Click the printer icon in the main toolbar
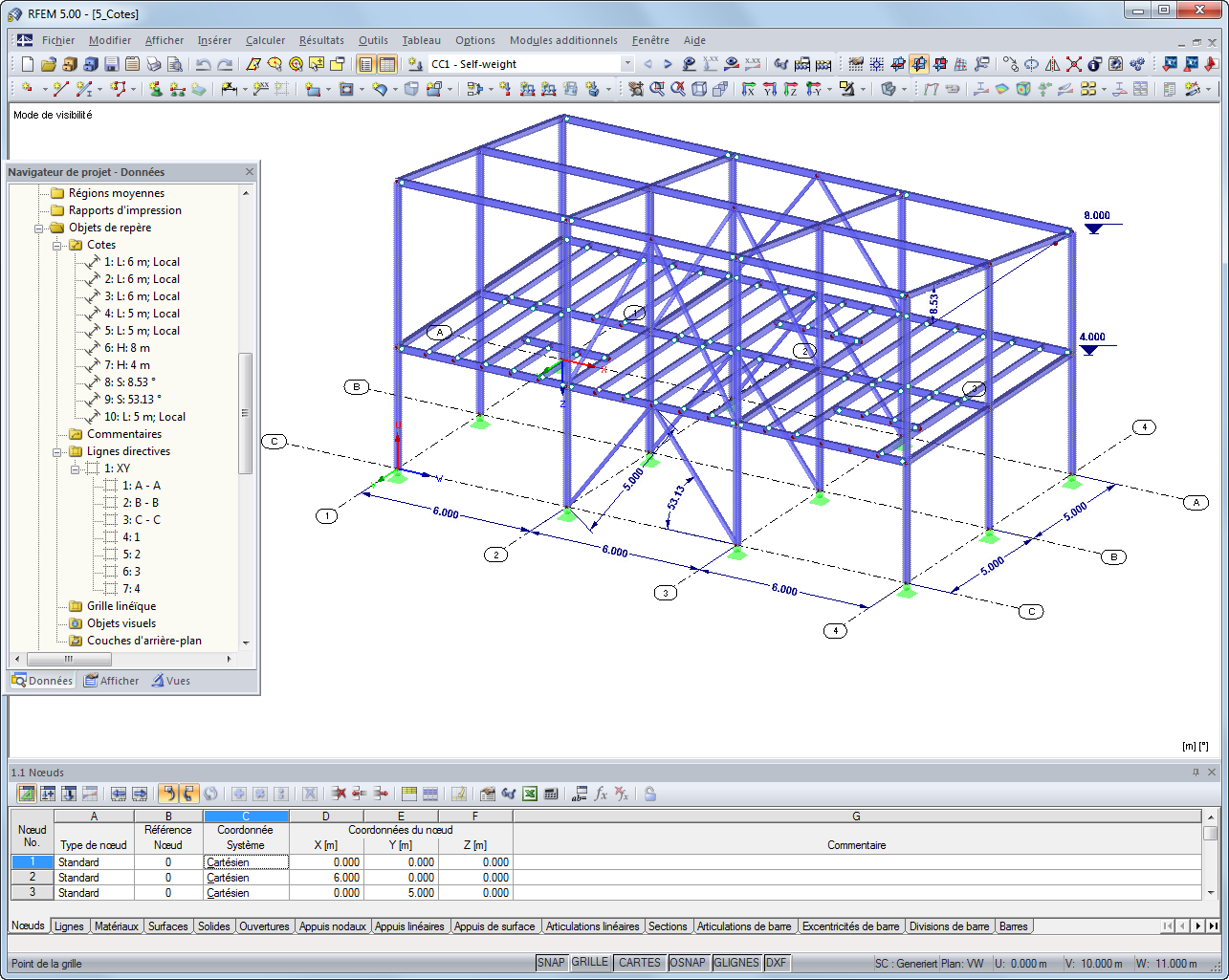 point(153,64)
